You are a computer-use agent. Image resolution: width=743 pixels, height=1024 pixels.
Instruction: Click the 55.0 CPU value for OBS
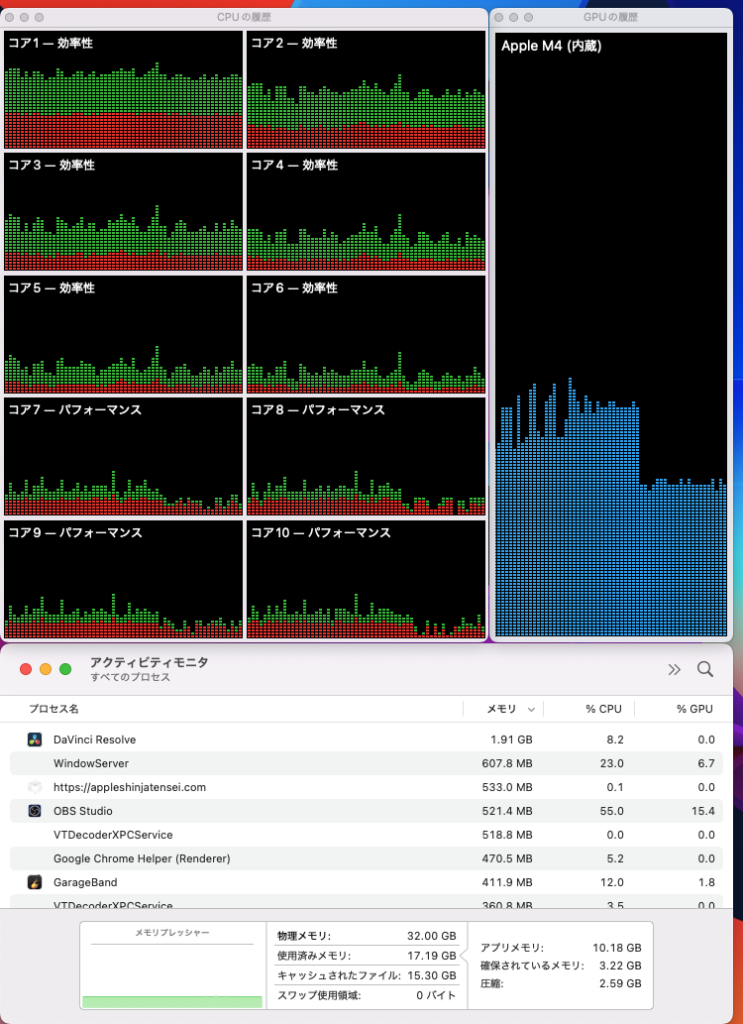pos(612,811)
